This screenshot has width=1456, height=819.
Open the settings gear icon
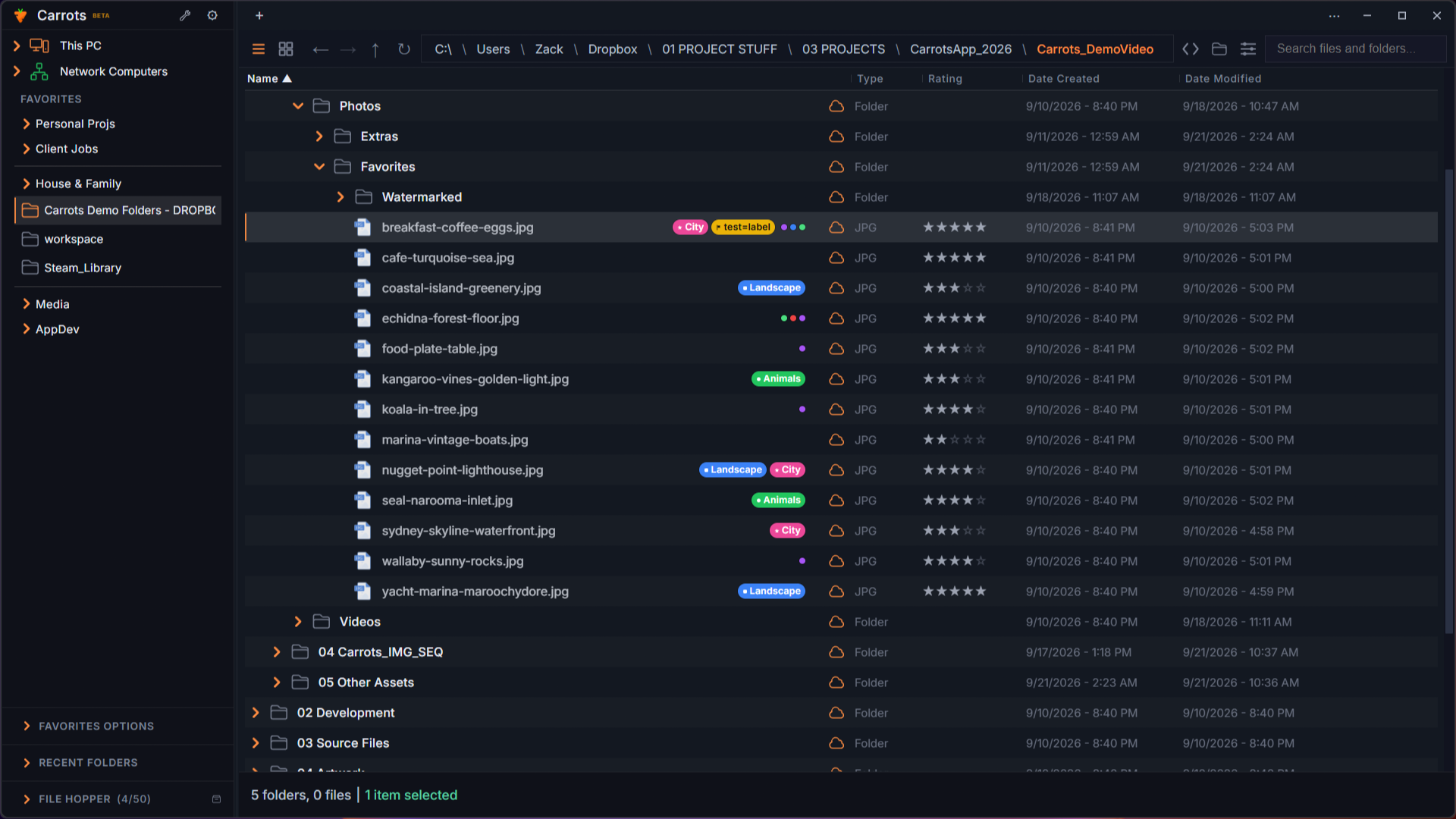click(x=212, y=15)
